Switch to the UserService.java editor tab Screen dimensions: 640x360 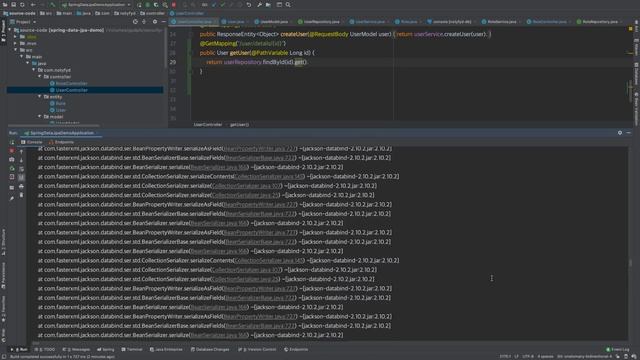(367, 22)
